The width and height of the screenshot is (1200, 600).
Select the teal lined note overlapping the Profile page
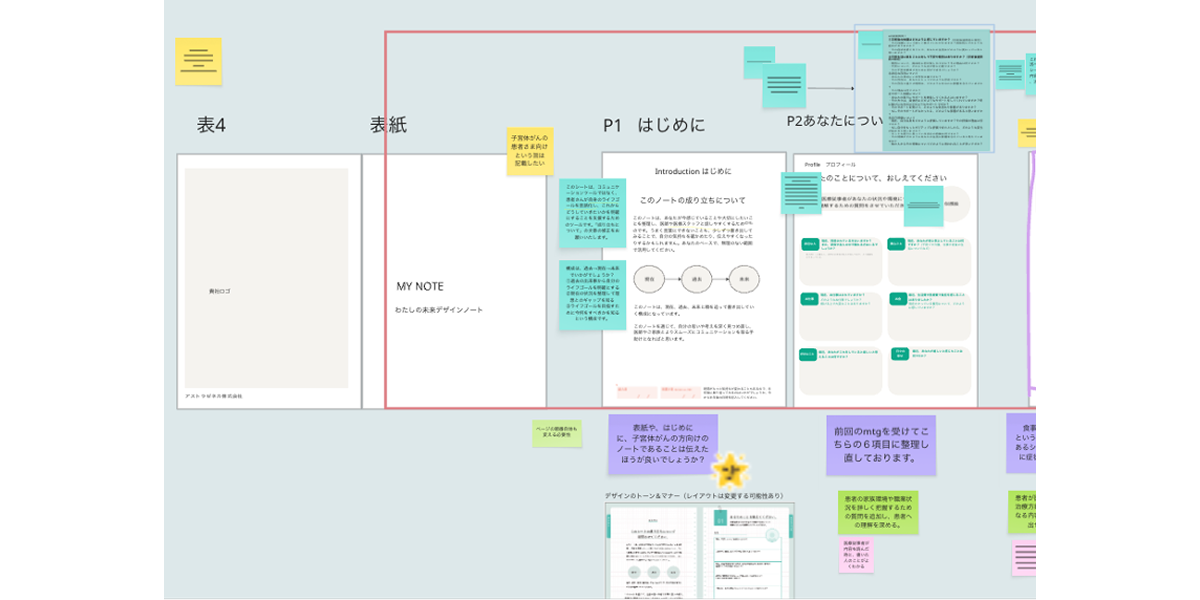[x=801, y=193]
